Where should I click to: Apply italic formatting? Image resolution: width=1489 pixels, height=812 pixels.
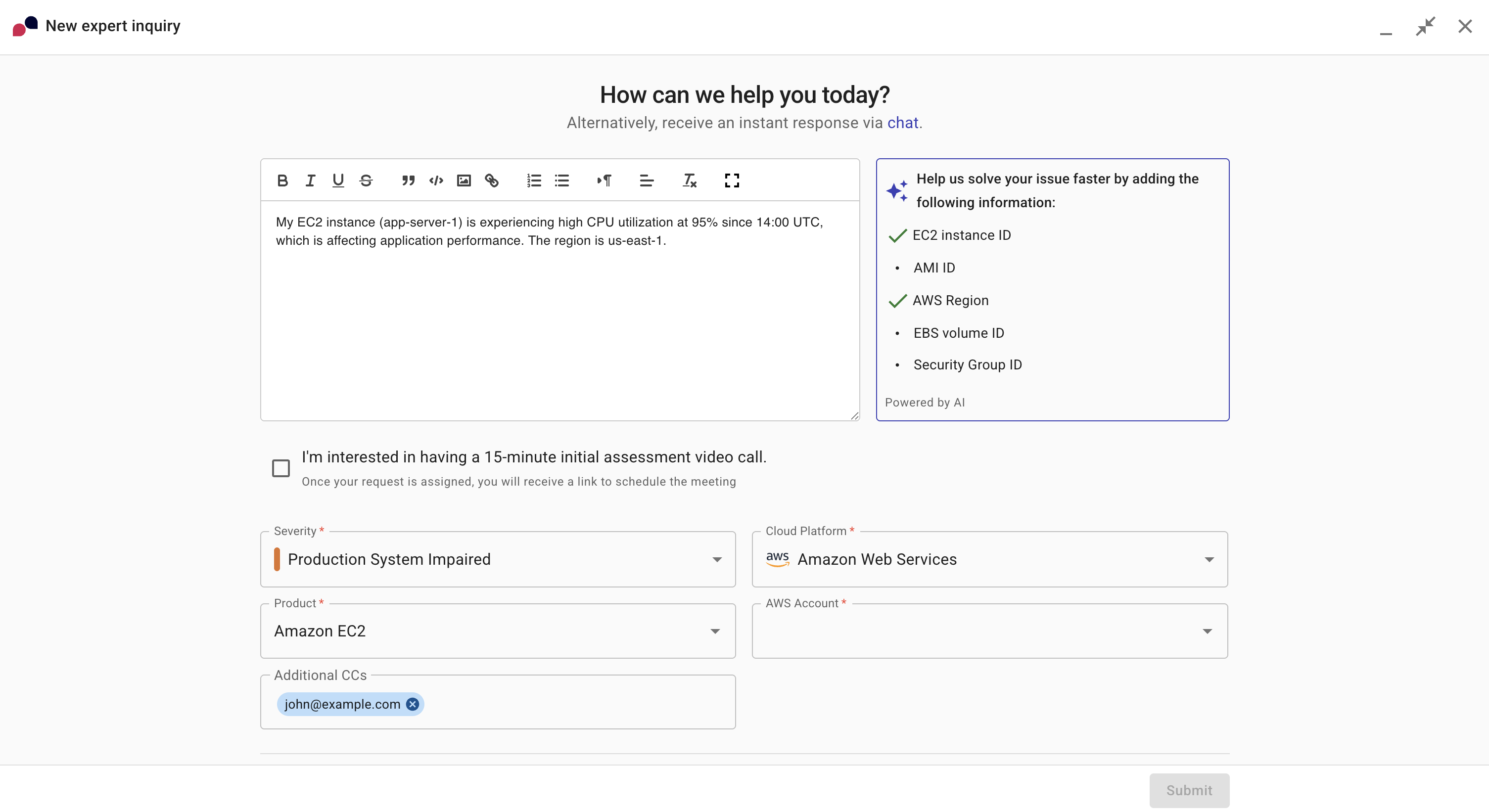[x=310, y=180]
